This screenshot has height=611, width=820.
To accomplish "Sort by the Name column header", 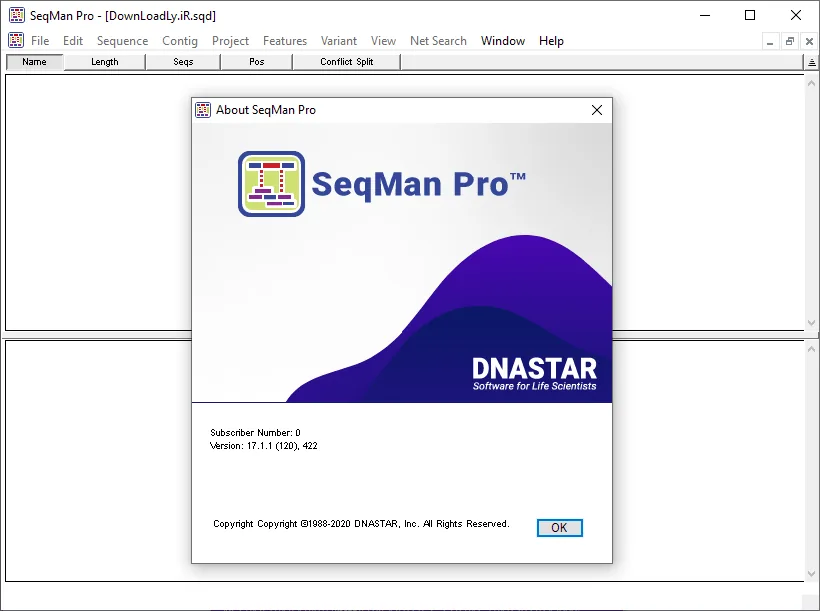I will [x=35, y=62].
